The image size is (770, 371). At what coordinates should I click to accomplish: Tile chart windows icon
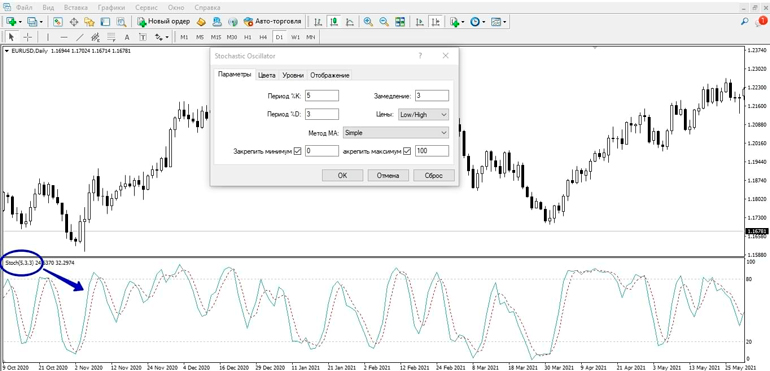point(400,22)
